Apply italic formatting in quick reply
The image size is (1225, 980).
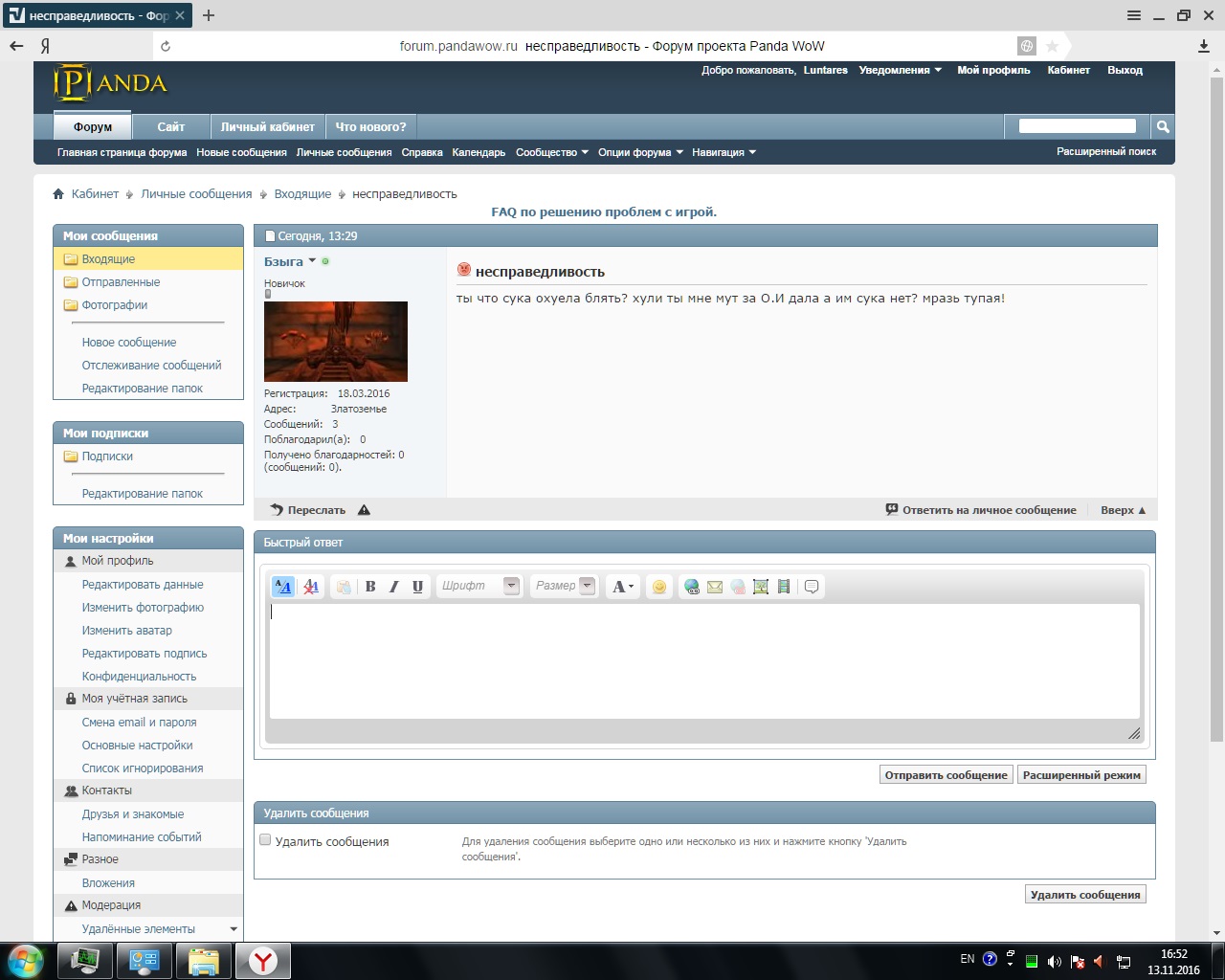(x=393, y=587)
